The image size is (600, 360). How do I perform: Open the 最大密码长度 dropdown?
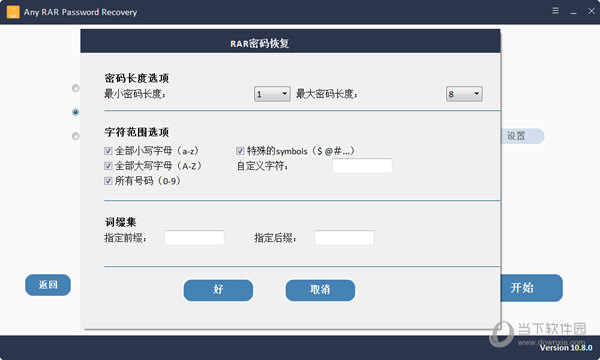[464, 94]
